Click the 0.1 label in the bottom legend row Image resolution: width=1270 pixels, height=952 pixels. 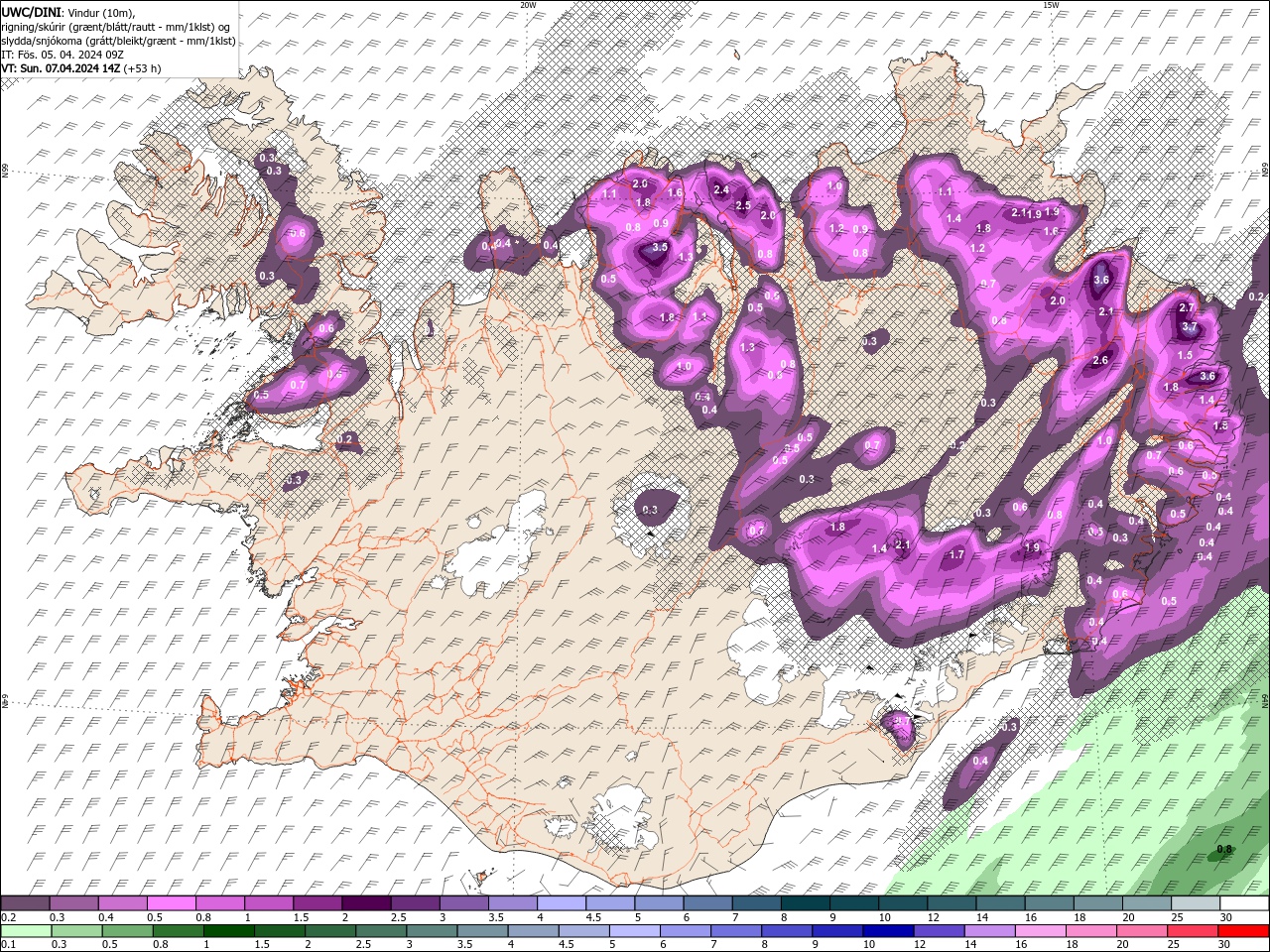coord(8,944)
